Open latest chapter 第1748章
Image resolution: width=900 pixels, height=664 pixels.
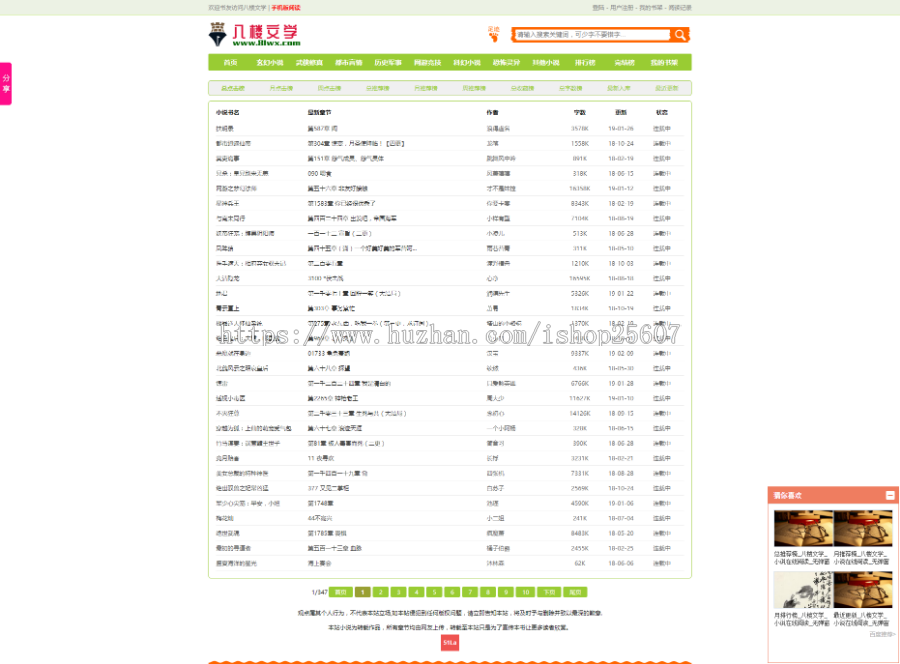tap(320, 503)
